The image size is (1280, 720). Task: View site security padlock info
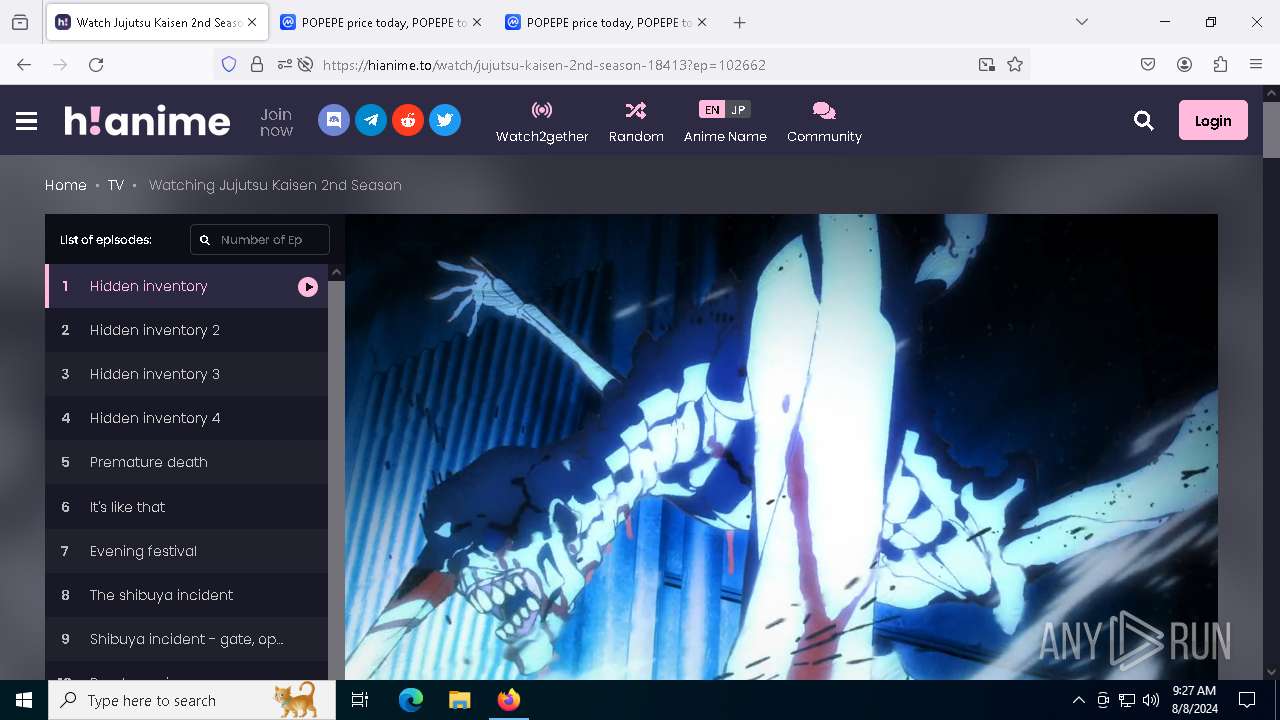(x=257, y=64)
